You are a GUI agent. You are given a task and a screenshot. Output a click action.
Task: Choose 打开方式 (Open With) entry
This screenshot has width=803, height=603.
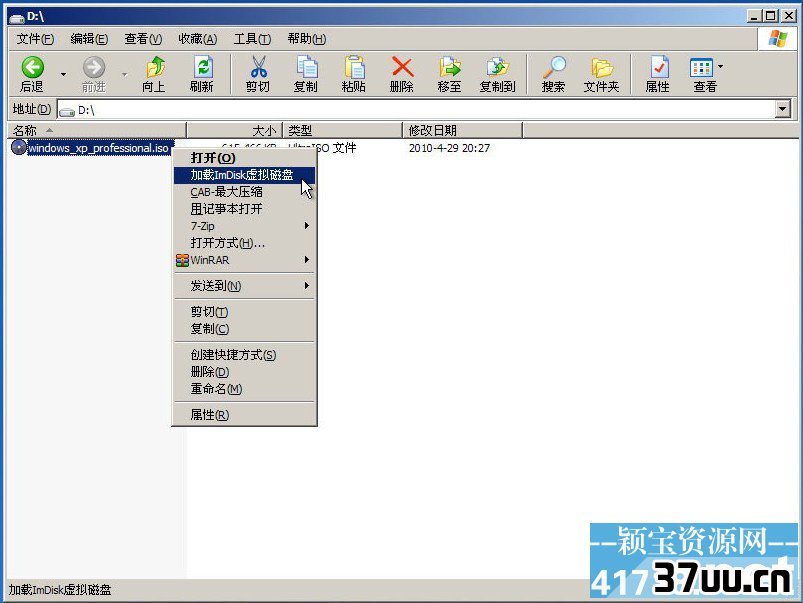pyautogui.click(x=244, y=243)
